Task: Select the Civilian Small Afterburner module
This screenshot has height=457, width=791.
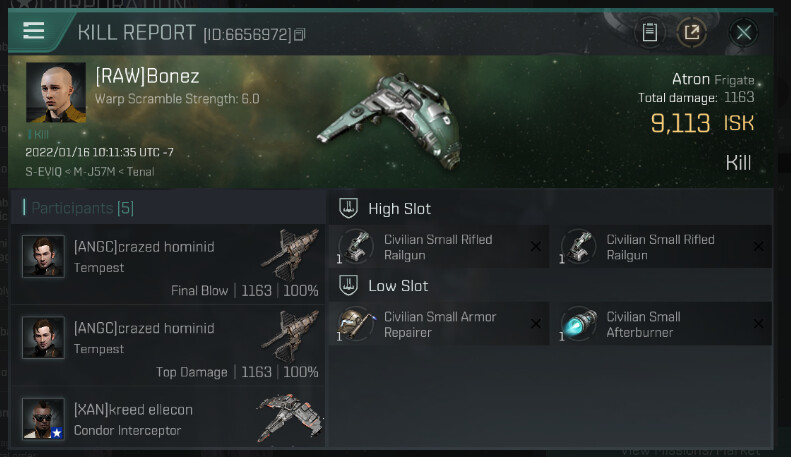Action: (660, 324)
